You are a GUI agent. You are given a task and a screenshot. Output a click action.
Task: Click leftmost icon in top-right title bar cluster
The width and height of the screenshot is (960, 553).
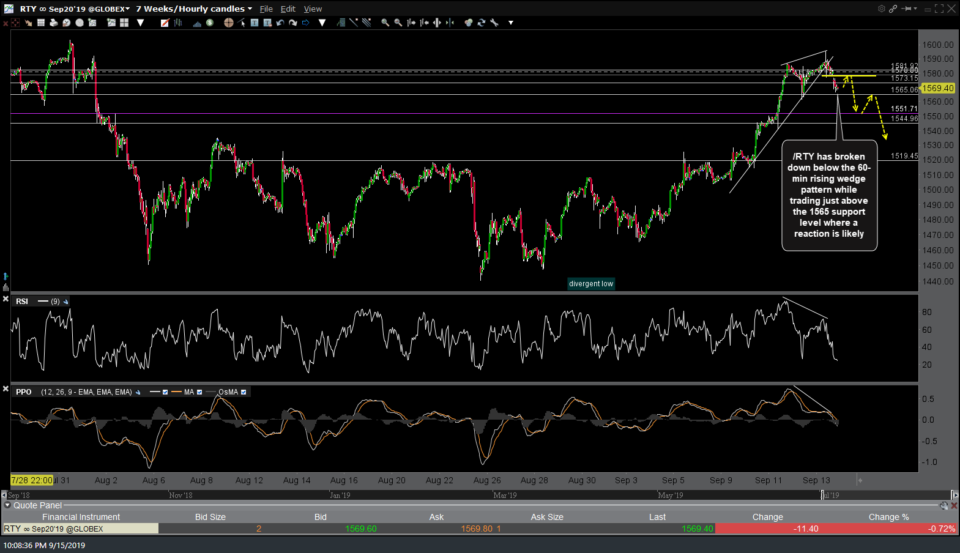[x=884, y=8]
